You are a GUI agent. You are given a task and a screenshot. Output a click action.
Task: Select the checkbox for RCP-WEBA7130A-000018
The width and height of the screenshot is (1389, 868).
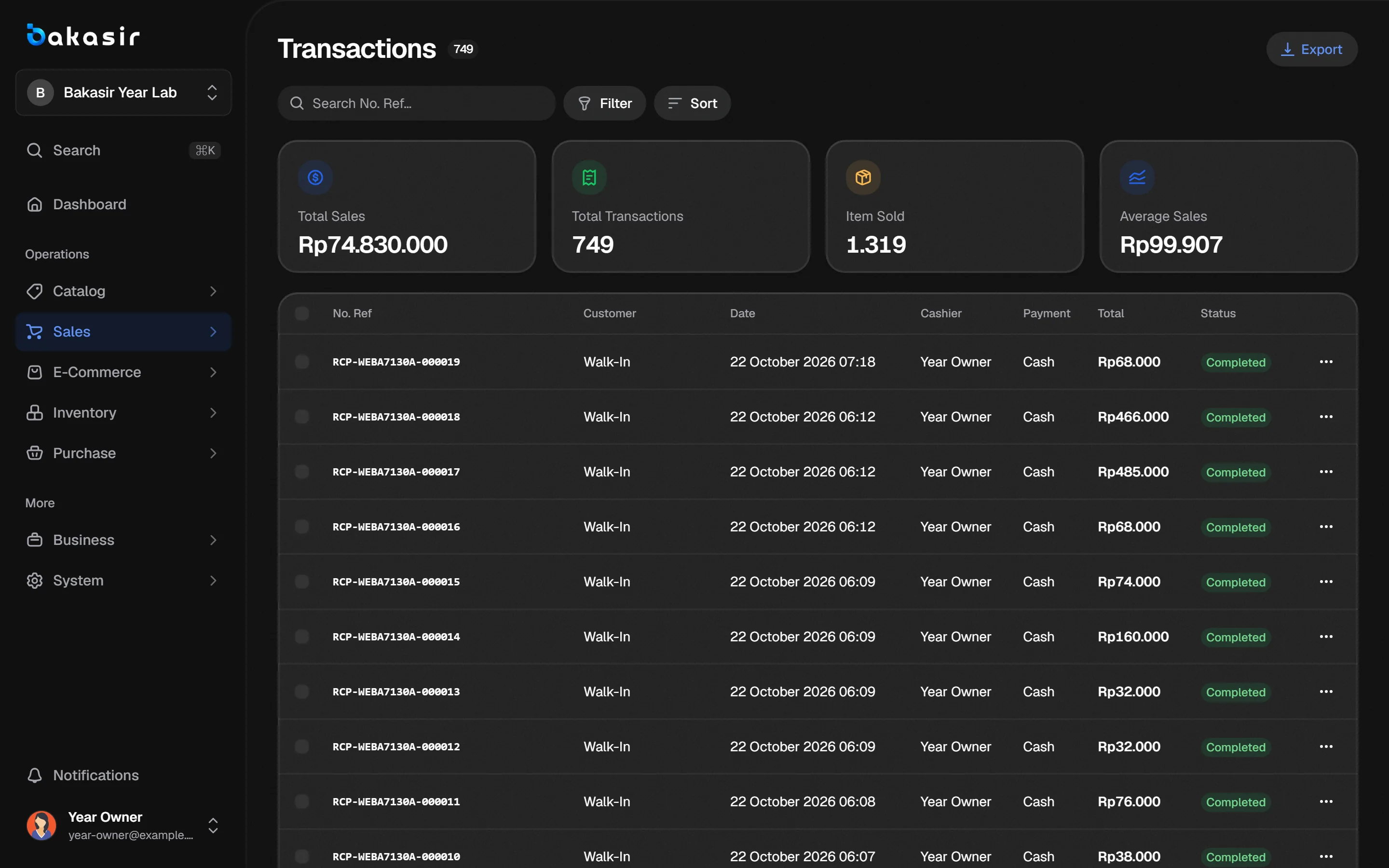(x=302, y=417)
